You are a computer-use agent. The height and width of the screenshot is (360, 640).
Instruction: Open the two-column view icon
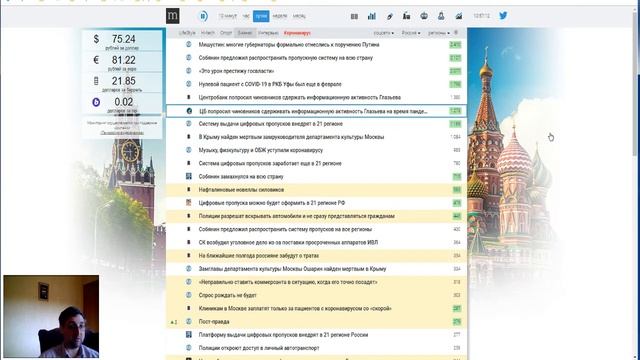click(354, 16)
